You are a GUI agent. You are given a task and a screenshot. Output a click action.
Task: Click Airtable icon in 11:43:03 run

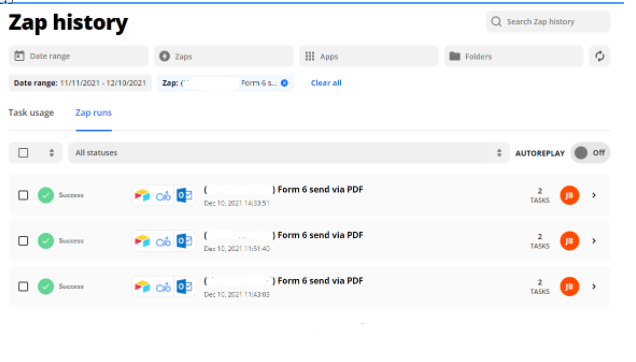pos(142,287)
